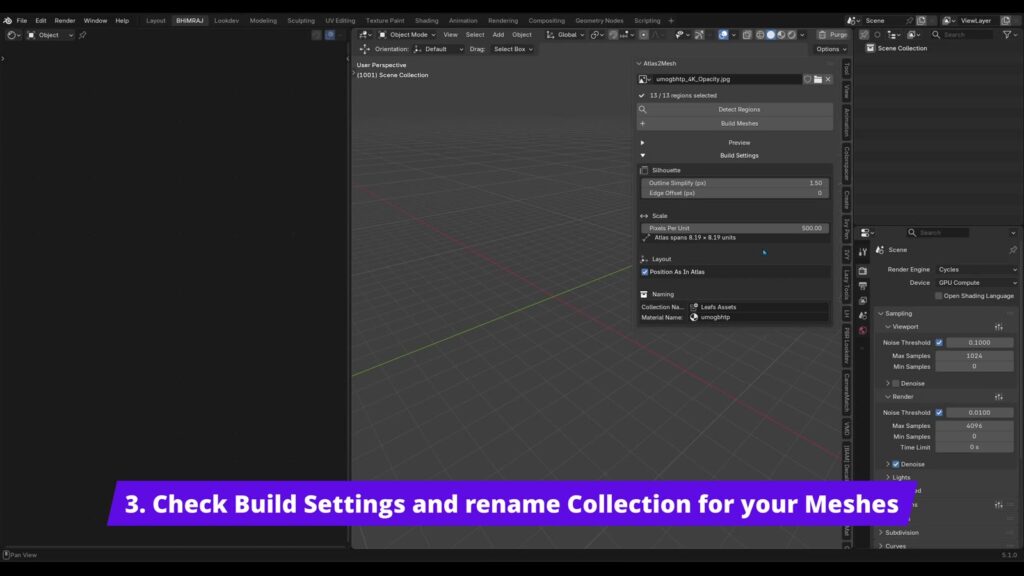Adjust the Outline Simplify (px) slider
Image resolution: width=1024 pixels, height=576 pixels.
tap(735, 183)
